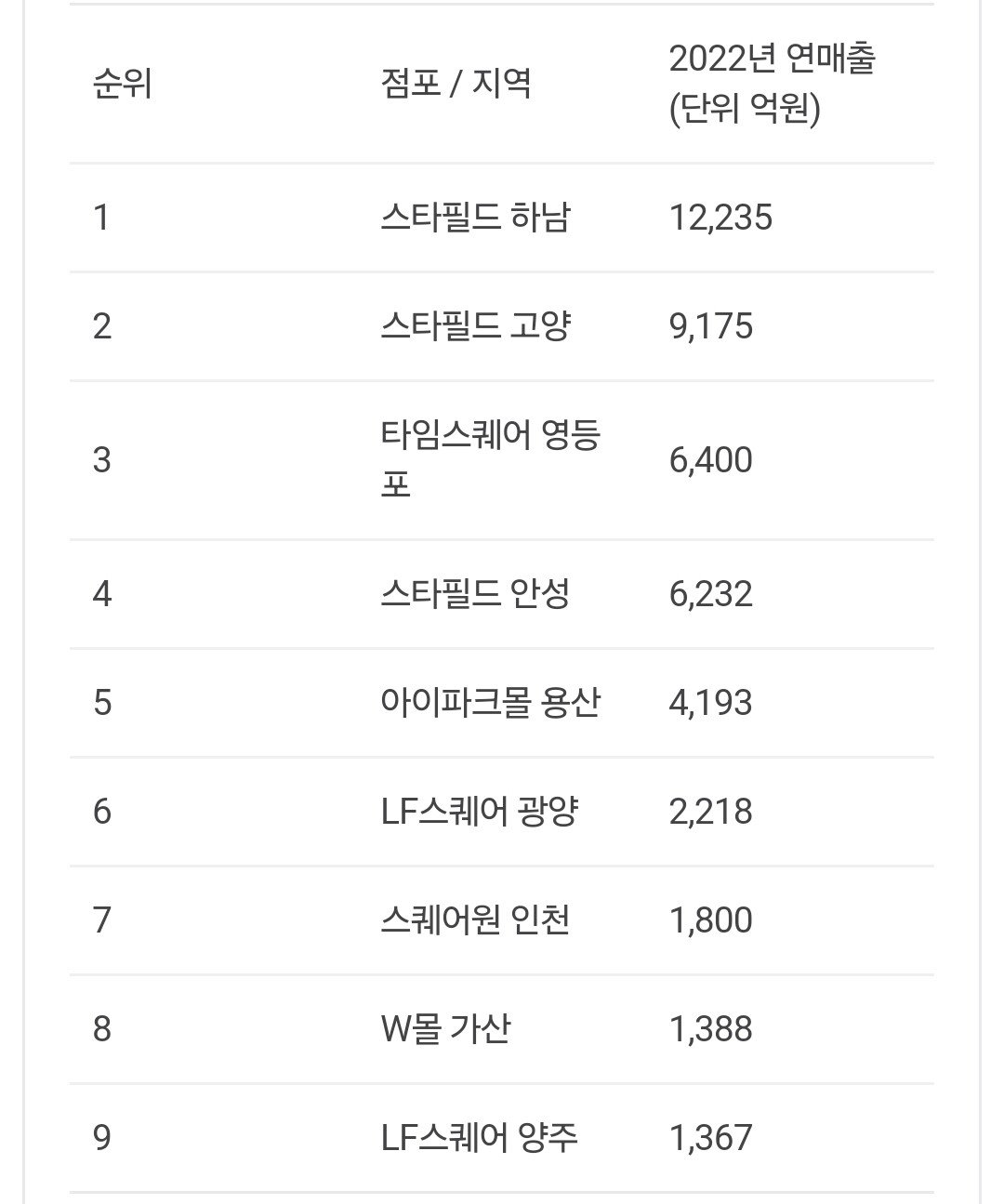Select the LF스퀘어 광양 store name

(480, 811)
